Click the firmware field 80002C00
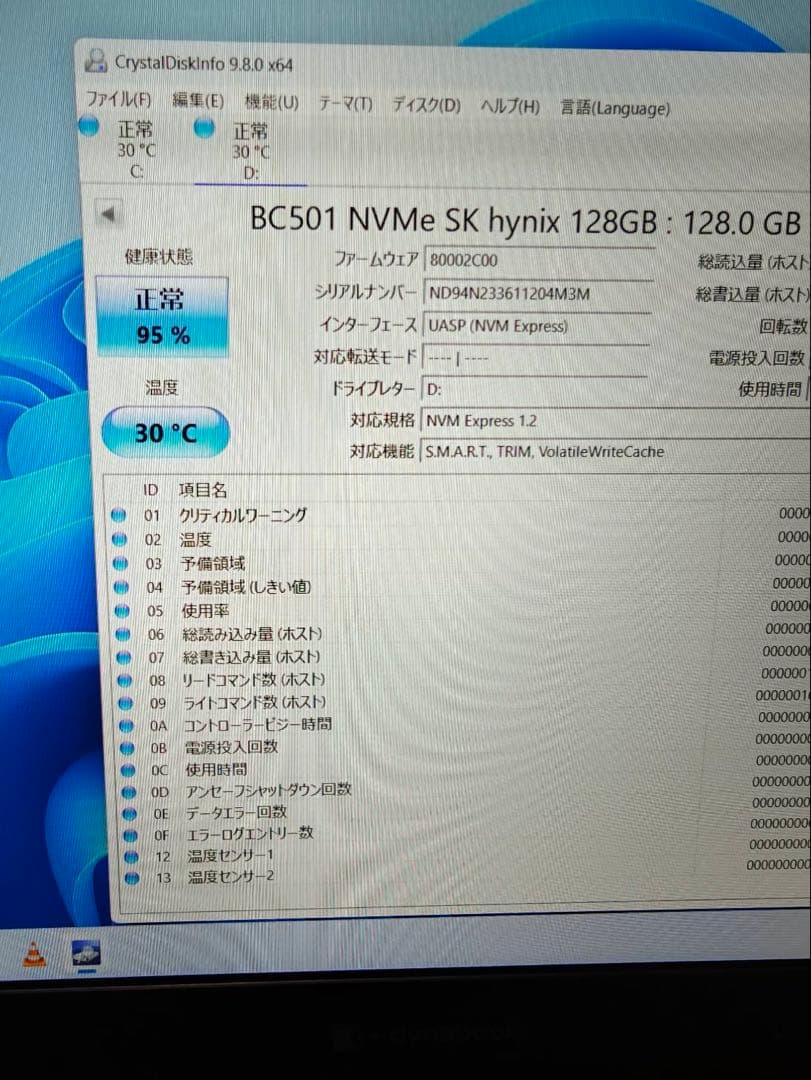 (539, 260)
